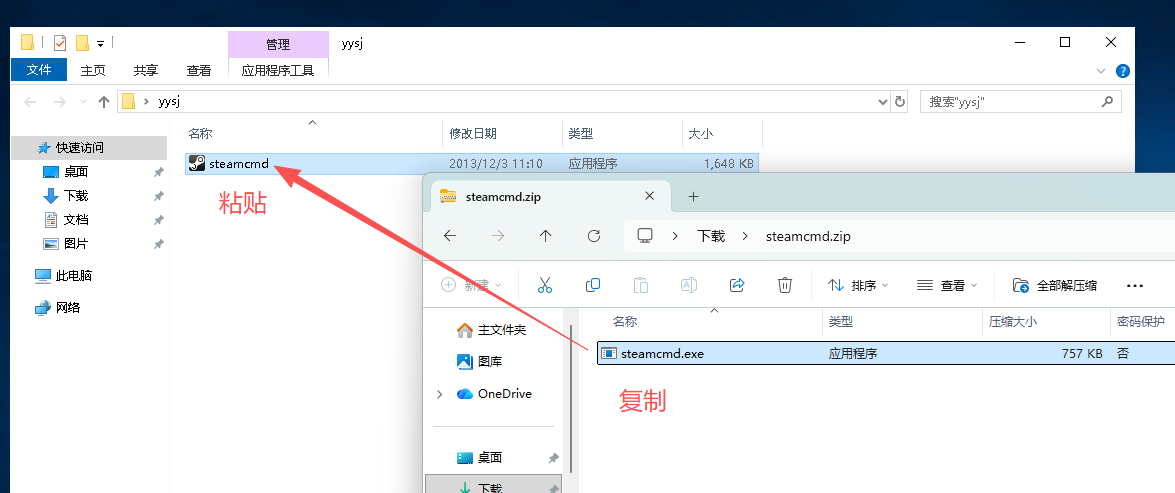
Task: Close the steamcmd.zip tab
Action: click(651, 196)
